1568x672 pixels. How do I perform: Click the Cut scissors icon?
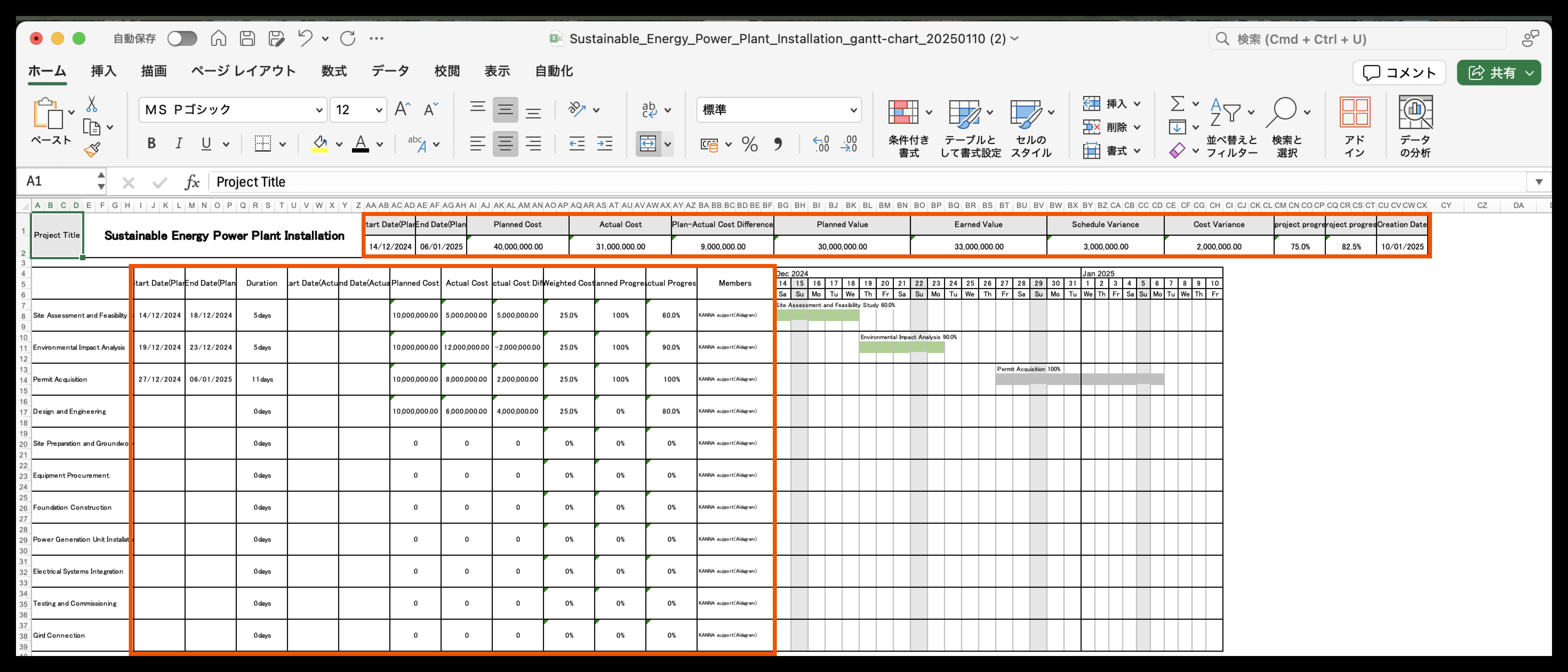point(92,104)
